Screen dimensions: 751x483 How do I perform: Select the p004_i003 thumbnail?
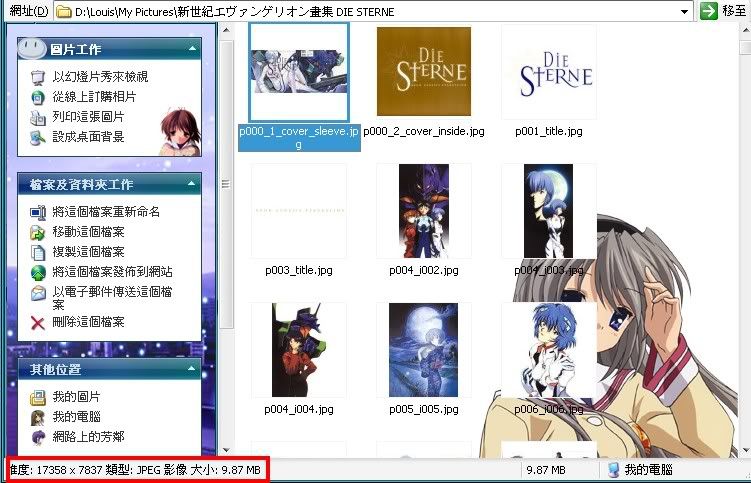[548, 211]
